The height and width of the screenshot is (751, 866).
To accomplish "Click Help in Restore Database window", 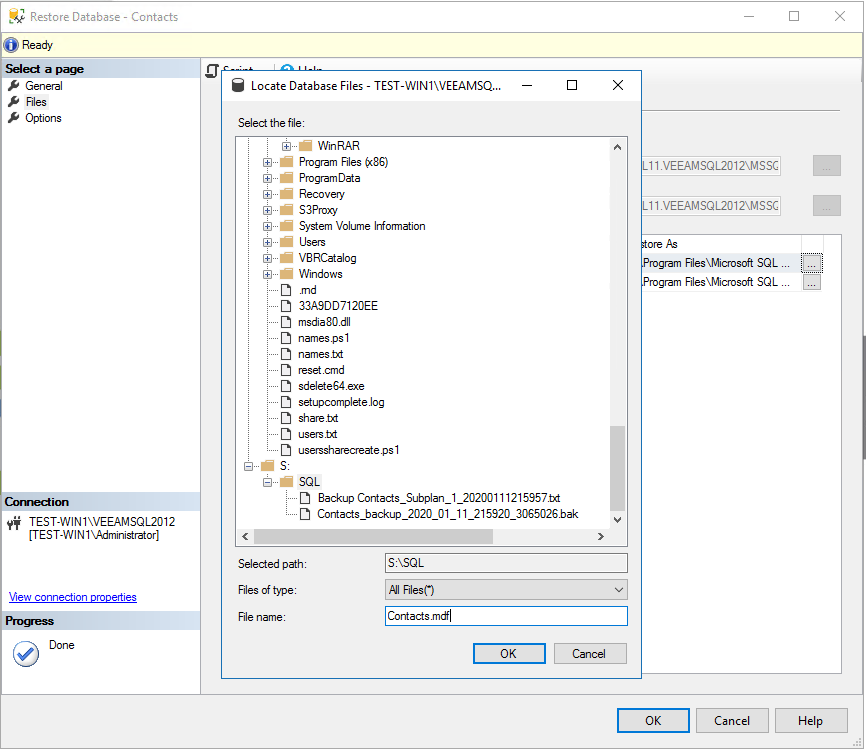I will tap(811, 721).
